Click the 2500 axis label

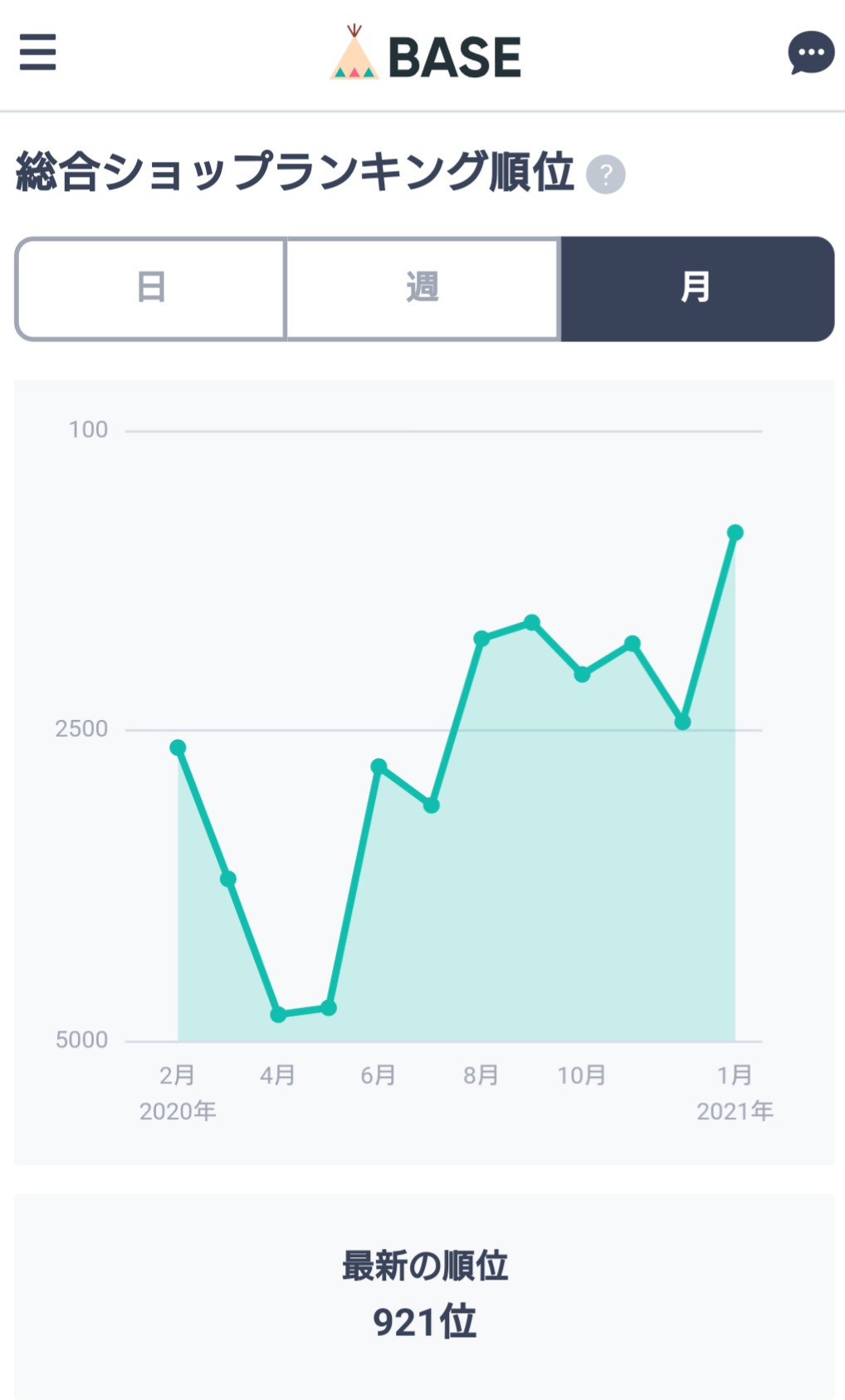[x=81, y=729]
